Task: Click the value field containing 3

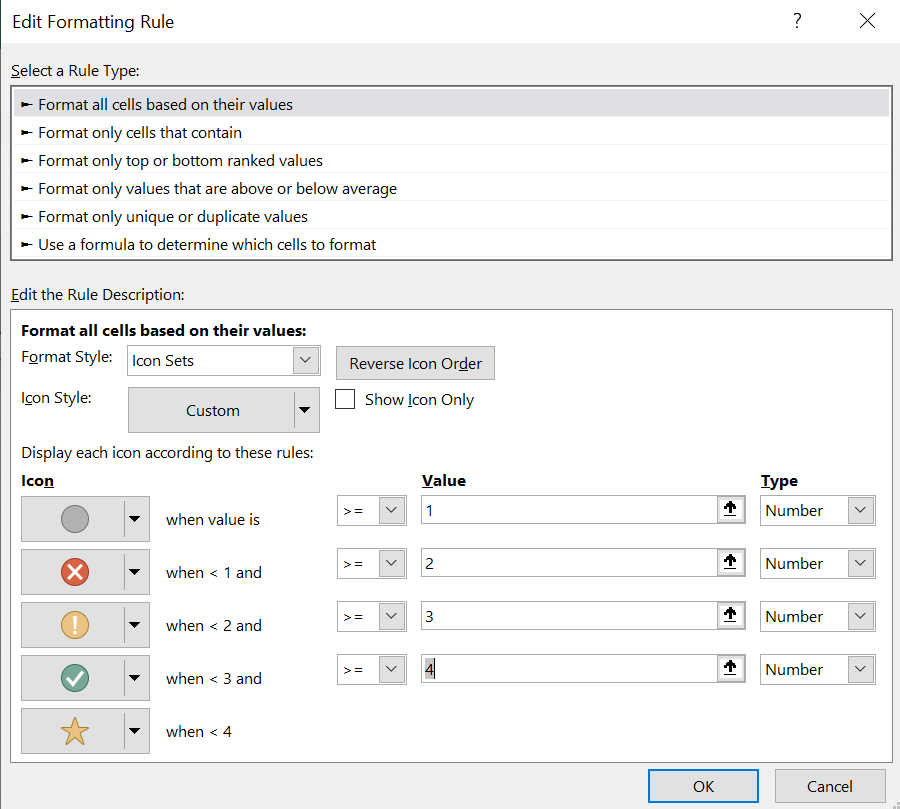Action: [569, 616]
